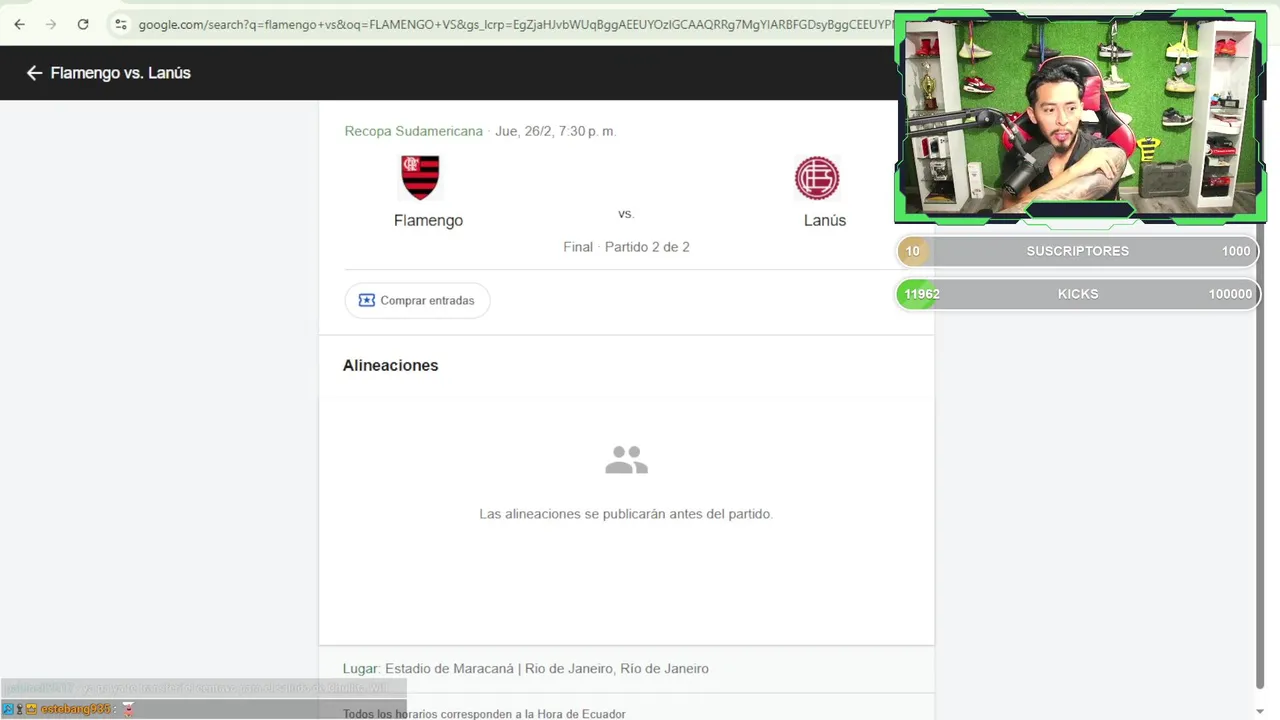
Task: Click the Flamengo club crest
Action: click(x=420, y=178)
